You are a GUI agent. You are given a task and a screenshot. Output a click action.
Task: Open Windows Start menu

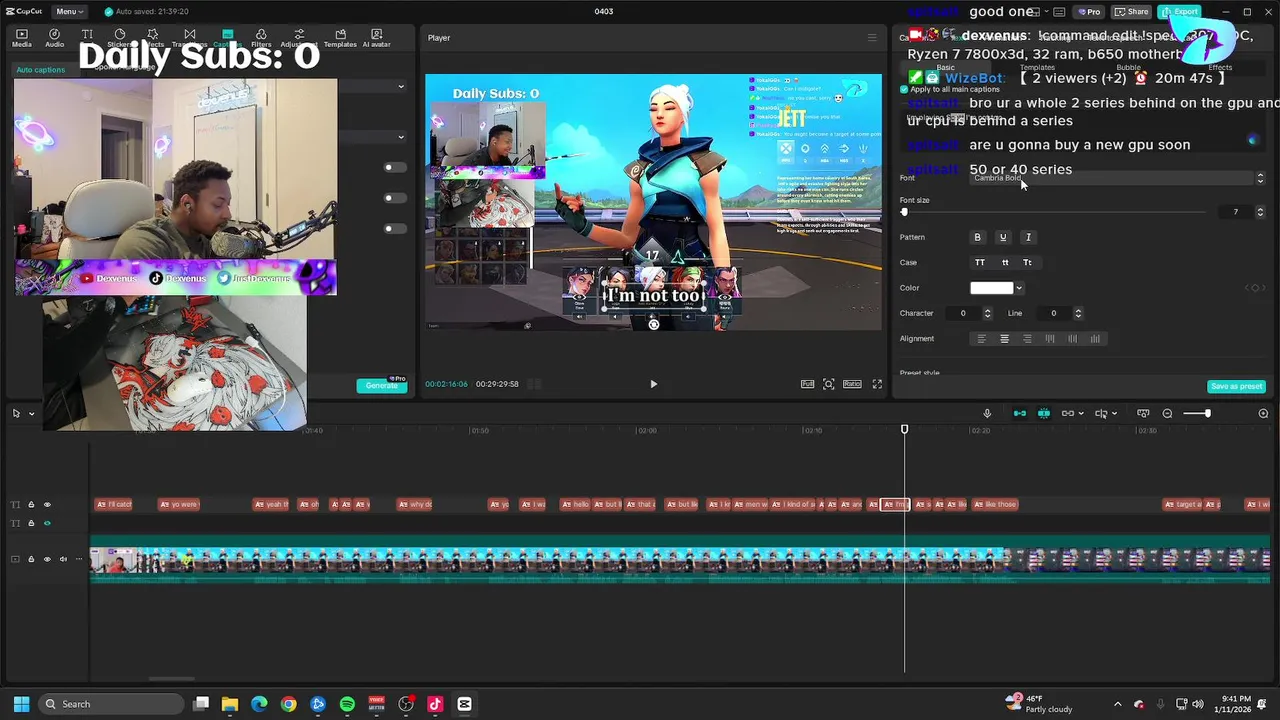pos(21,704)
